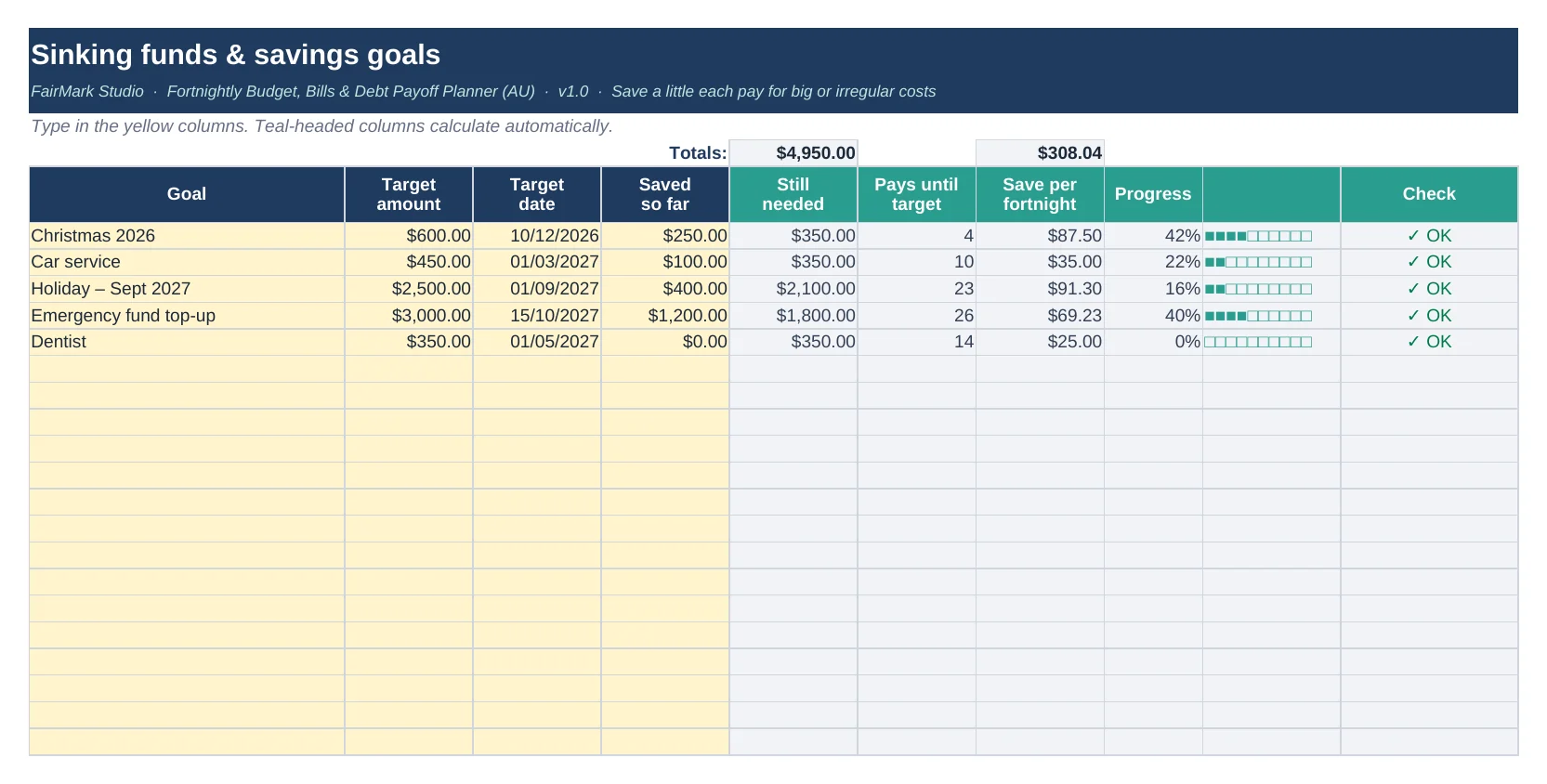Viewport: 1547px width, 784px height.
Task: Click the 'Sinking funds & savings goals' title
Action: 236,55
